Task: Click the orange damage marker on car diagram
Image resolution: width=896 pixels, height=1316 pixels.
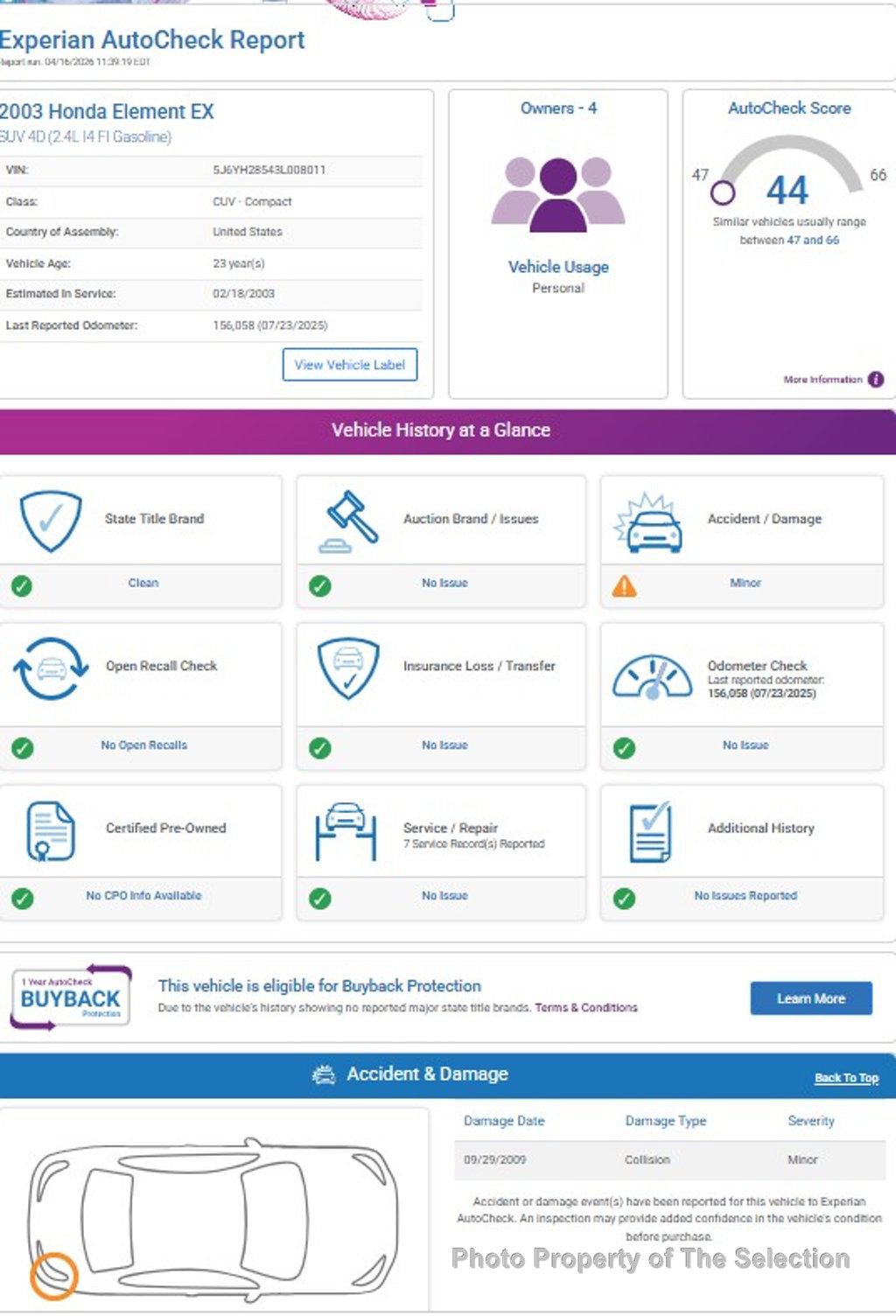Action: click(x=53, y=1275)
